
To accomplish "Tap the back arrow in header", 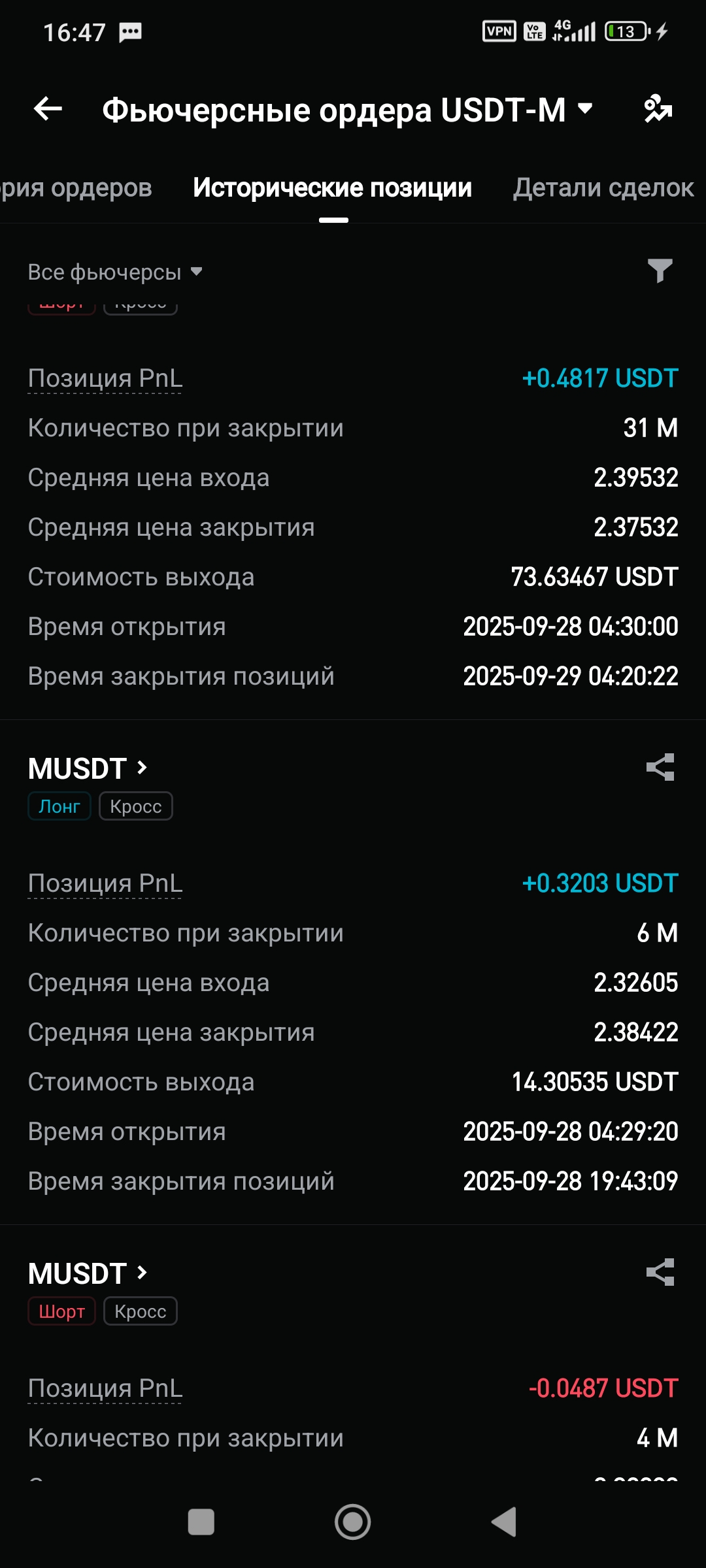I will pos(48,108).
